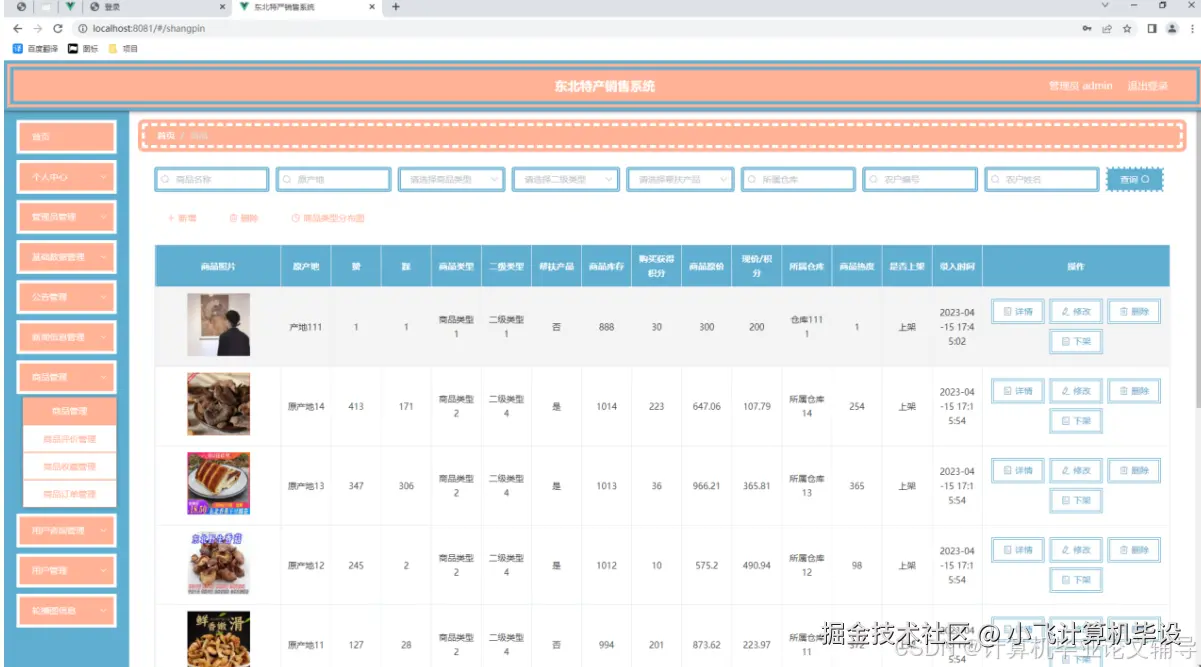Focus the 所属仓库 search field
The image size is (1201, 667).
click(799, 179)
